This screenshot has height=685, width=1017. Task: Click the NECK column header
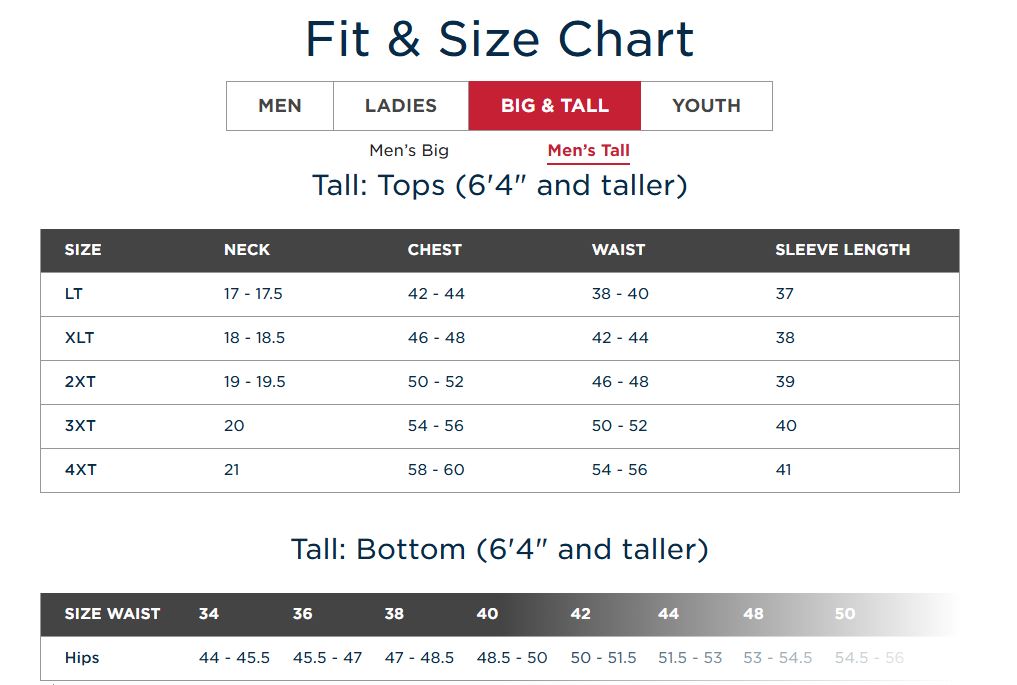click(x=246, y=250)
